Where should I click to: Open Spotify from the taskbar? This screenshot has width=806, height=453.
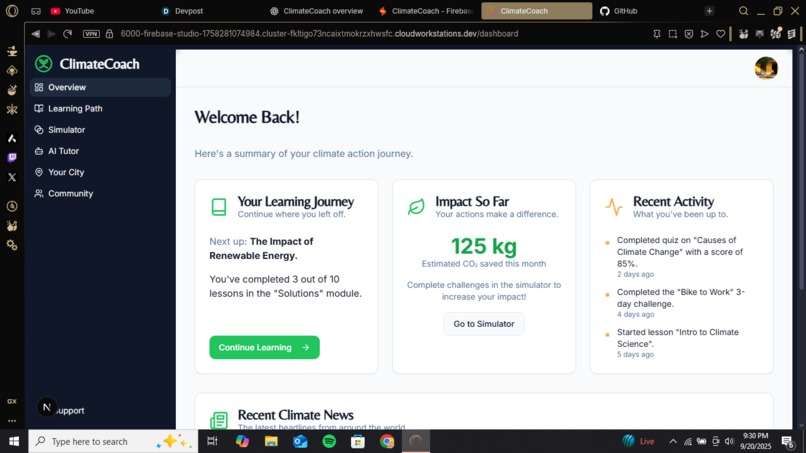(x=329, y=441)
